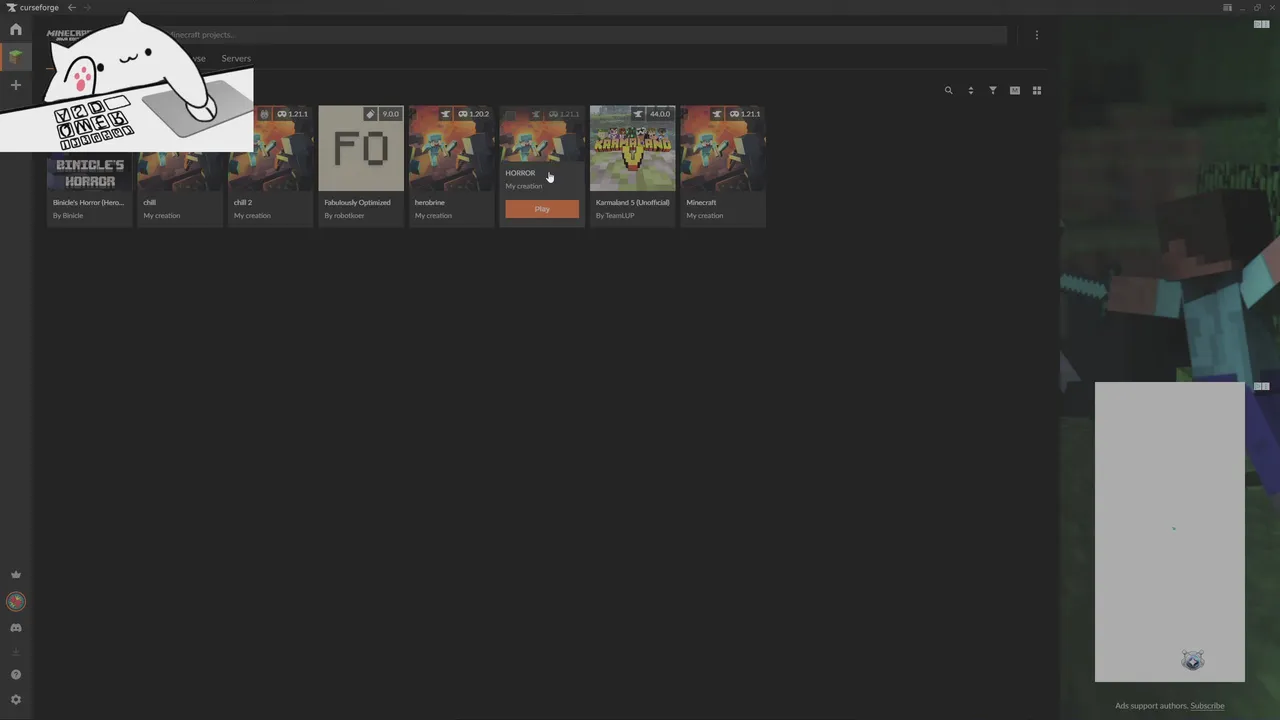Open the Karmaland 5 modpack thumbnail
The height and width of the screenshot is (720, 1280).
point(632,148)
